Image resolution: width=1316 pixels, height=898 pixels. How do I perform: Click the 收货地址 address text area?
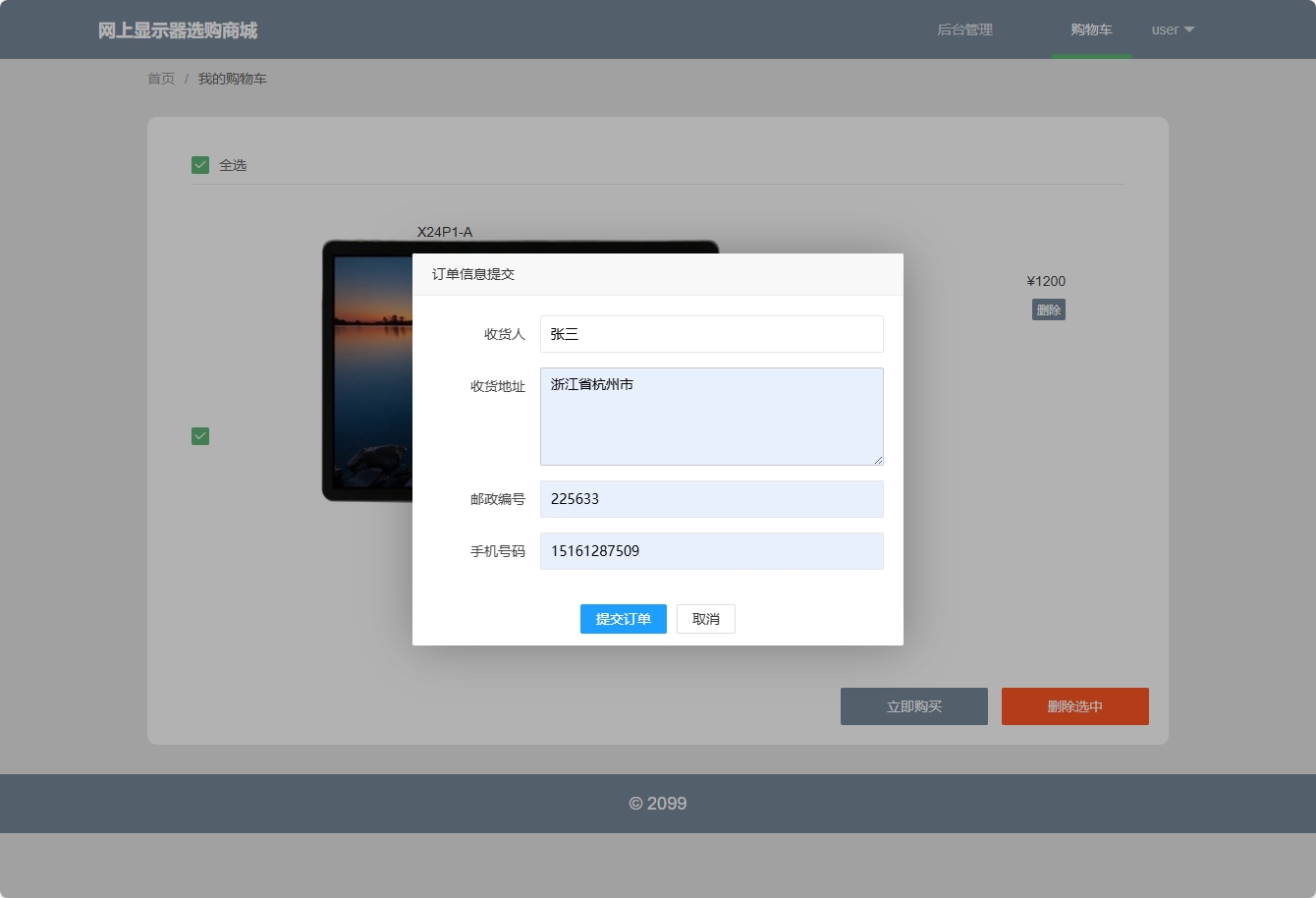click(x=711, y=417)
